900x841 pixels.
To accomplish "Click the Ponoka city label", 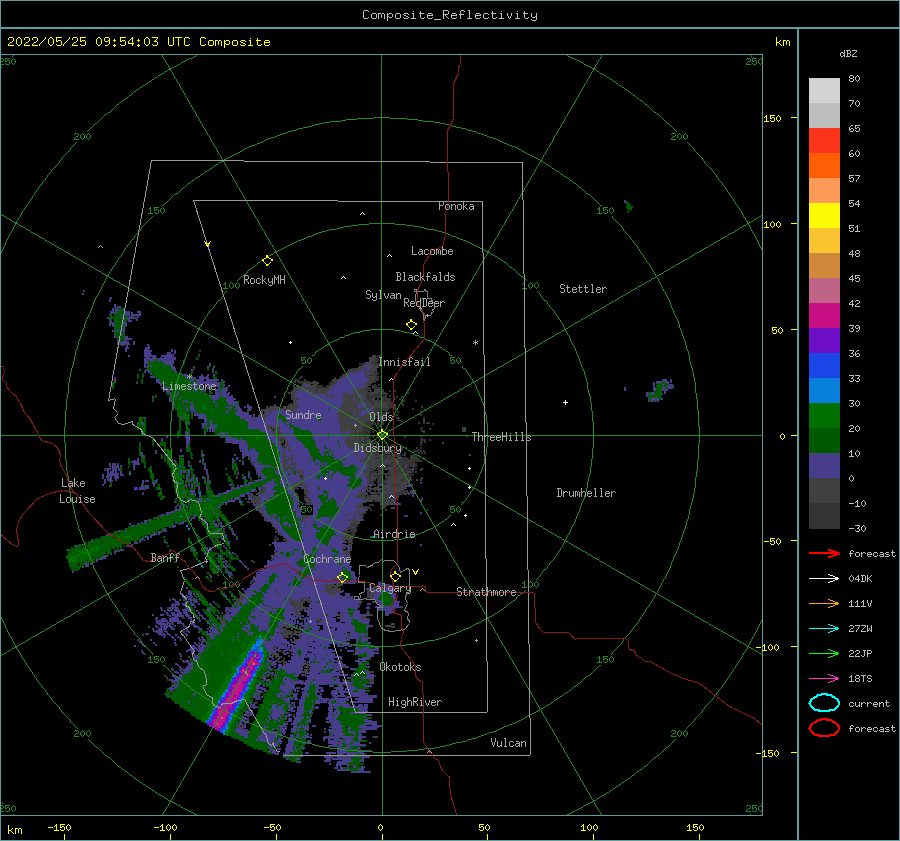I will (x=456, y=206).
